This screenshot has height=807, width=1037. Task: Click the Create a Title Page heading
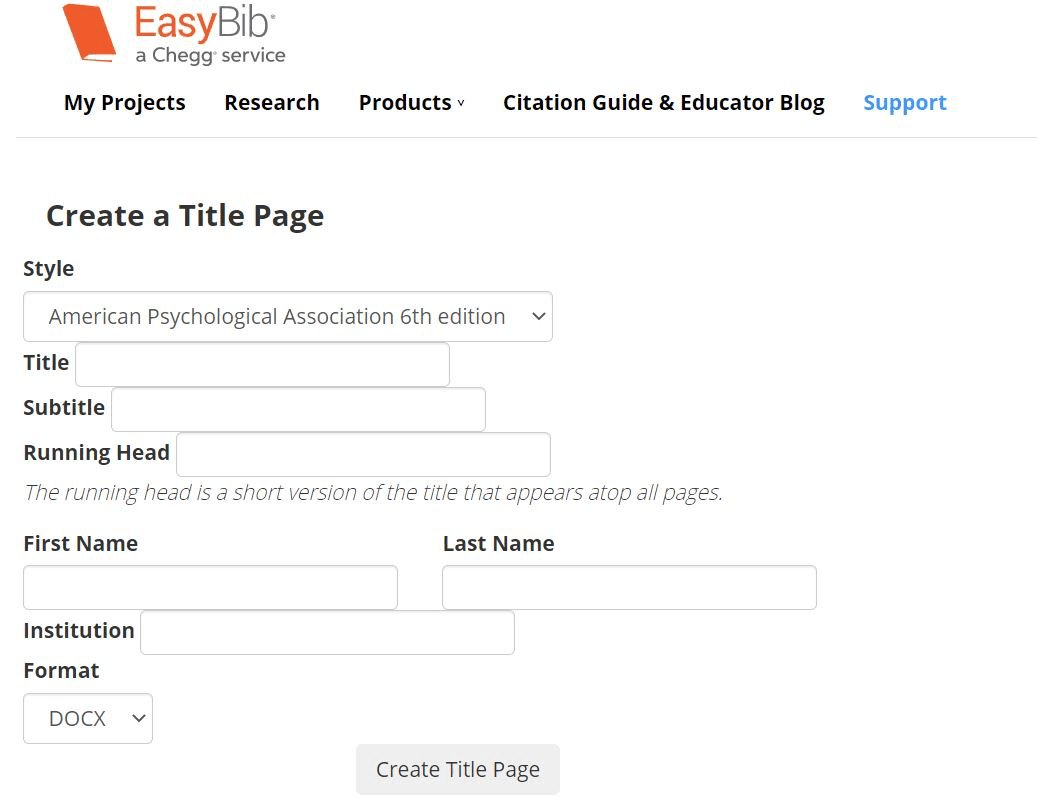[185, 216]
